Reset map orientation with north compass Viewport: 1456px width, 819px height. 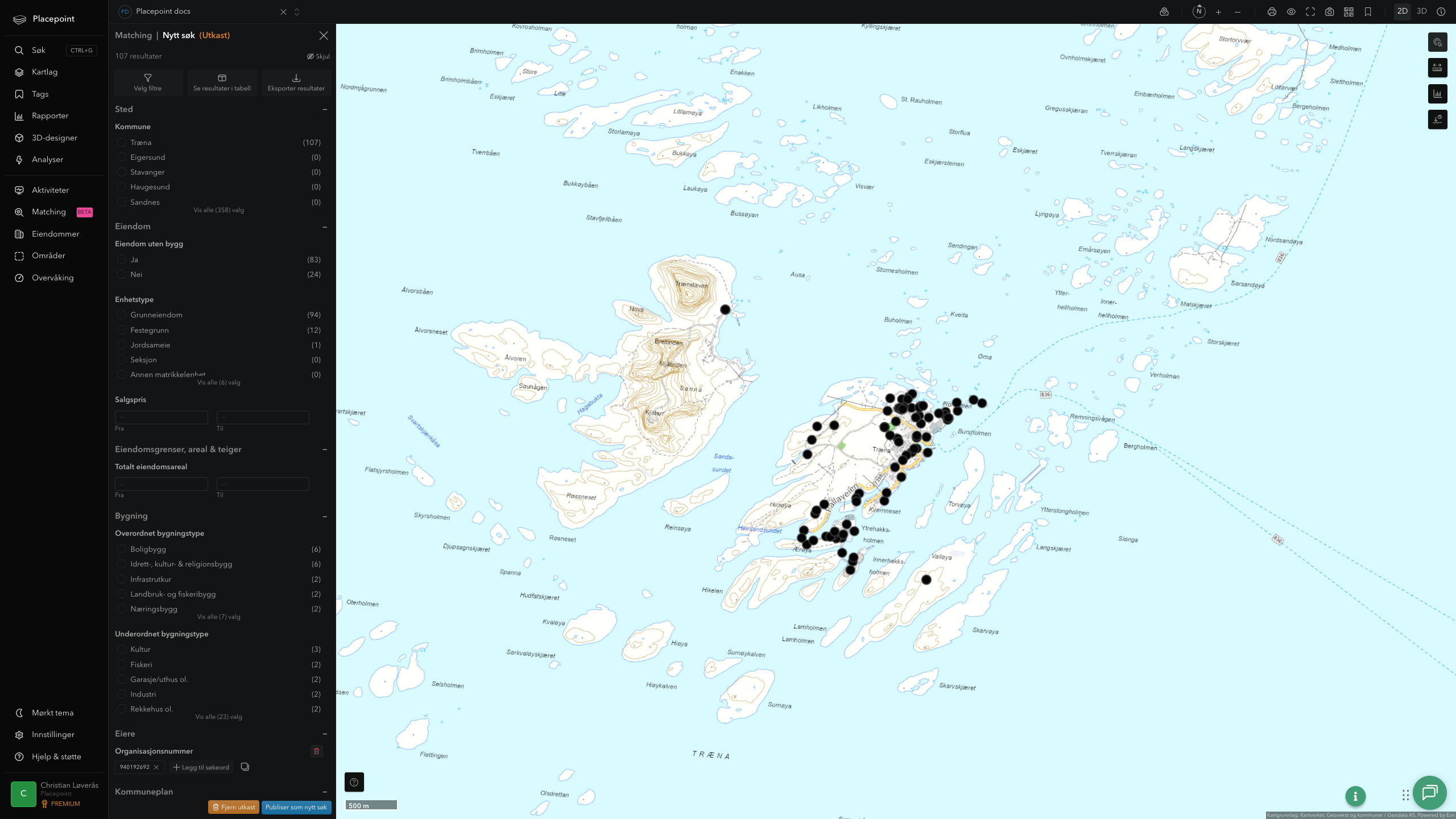click(1199, 11)
